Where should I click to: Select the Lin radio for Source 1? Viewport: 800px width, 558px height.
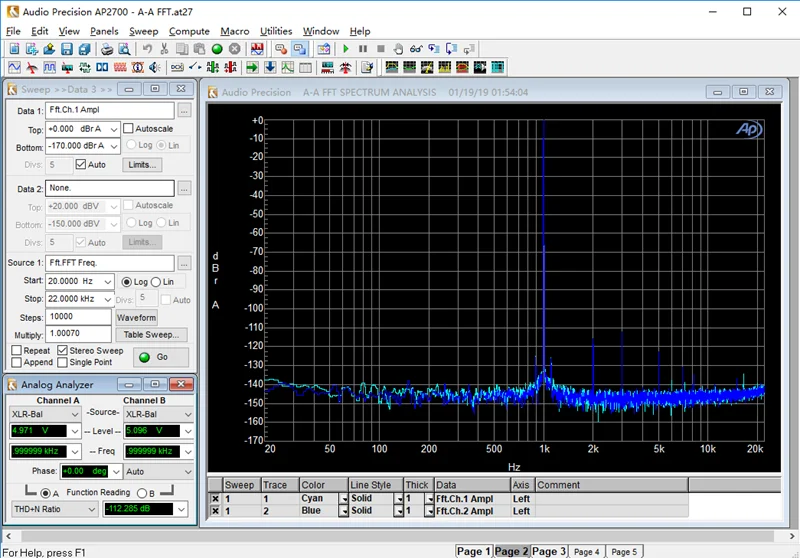click(156, 282)
